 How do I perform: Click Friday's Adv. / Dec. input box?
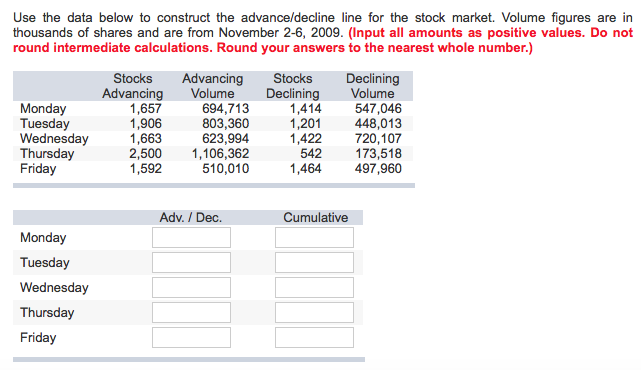(191, 337)
